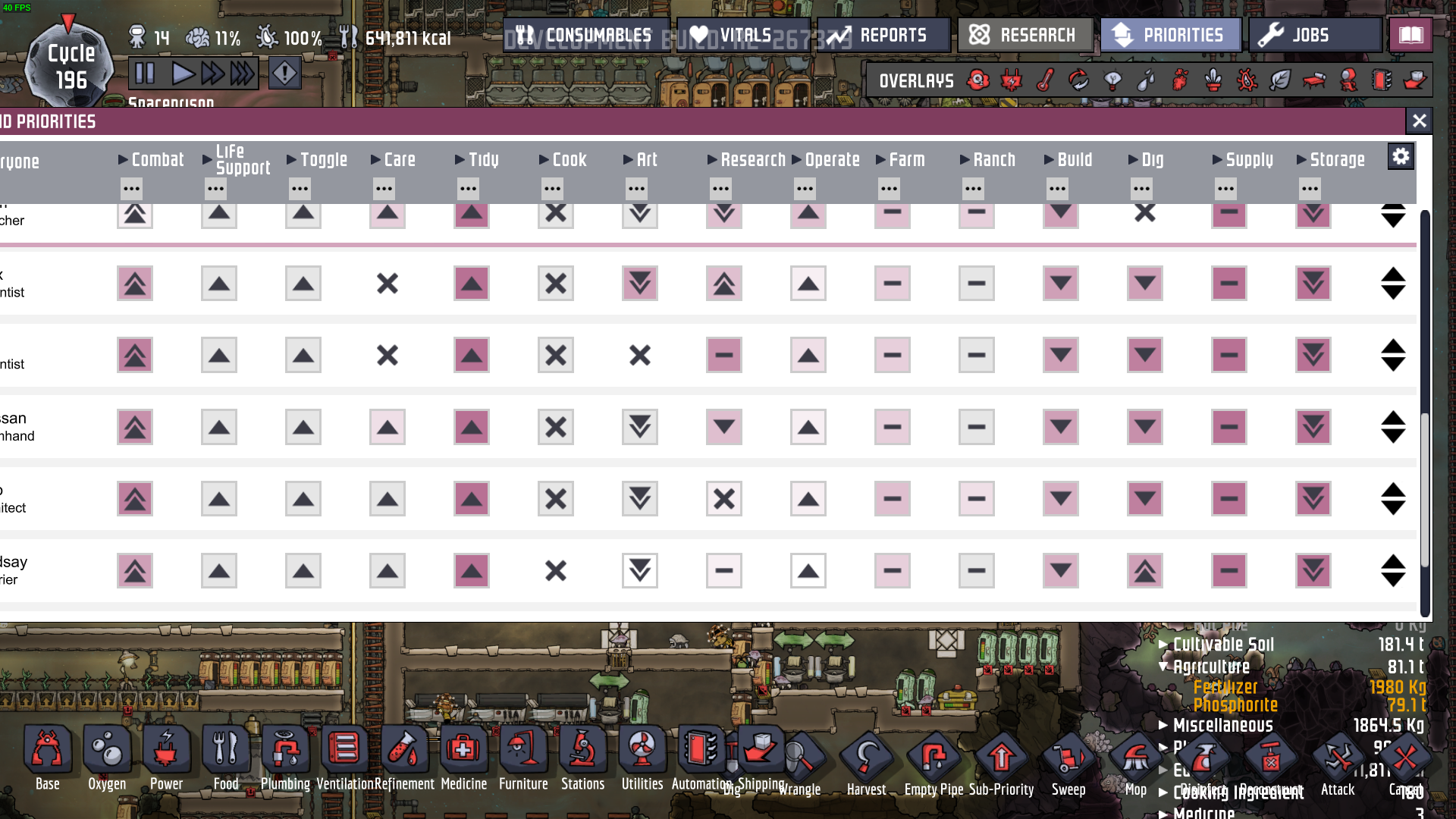The width and height of the screenshot is (1456, 819).
Task: Sort by Cook column header
Action: pyautogui.click(x=569, y=160)
